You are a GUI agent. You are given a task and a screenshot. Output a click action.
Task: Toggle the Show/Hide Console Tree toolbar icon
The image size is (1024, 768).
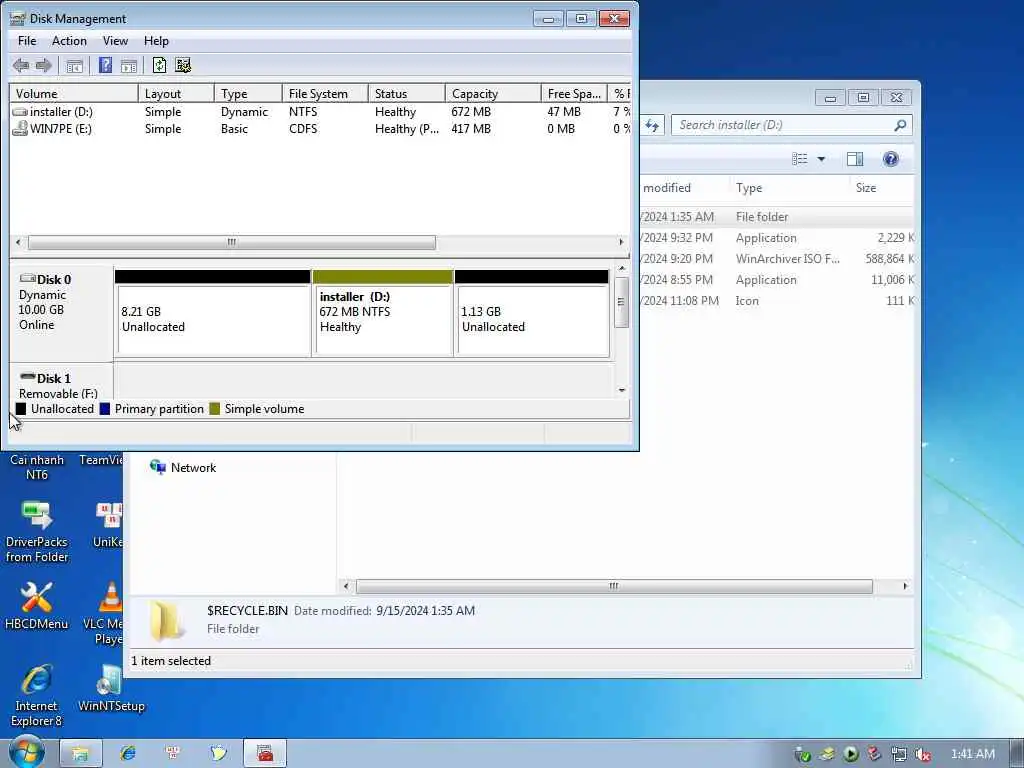74,65
